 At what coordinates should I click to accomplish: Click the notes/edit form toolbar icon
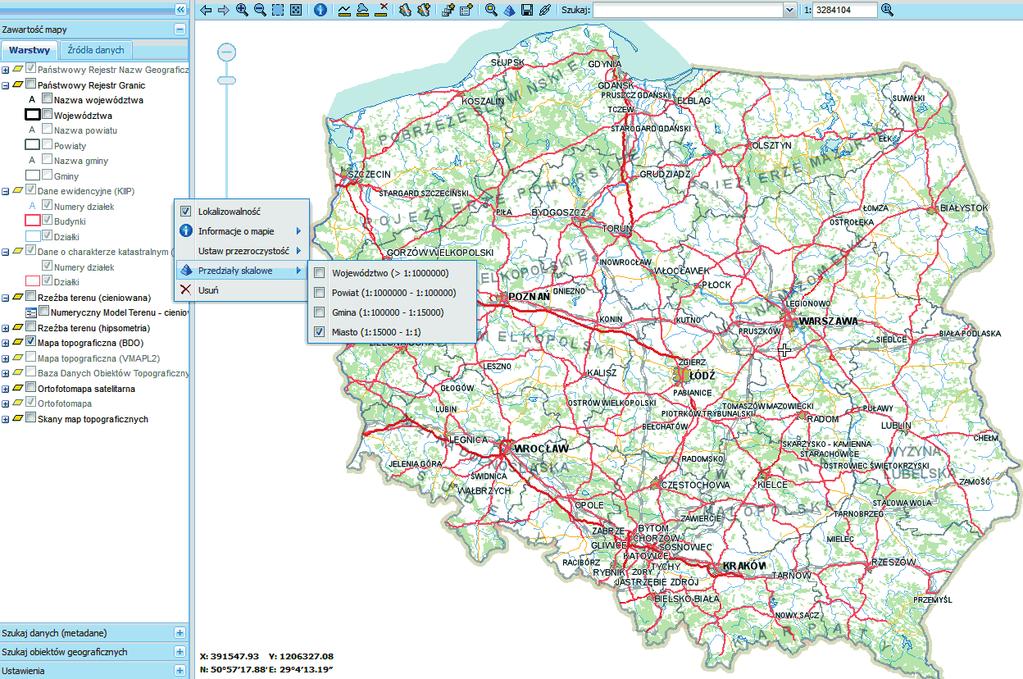[x=466, y=10]
